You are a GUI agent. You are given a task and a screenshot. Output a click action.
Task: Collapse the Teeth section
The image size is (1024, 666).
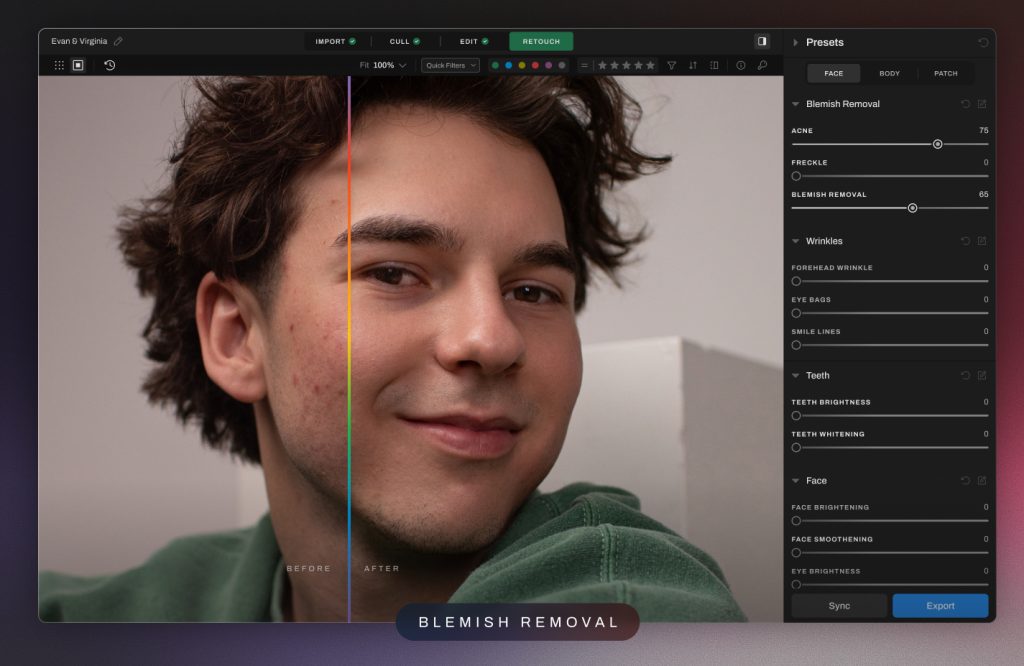tap(795, 375)
